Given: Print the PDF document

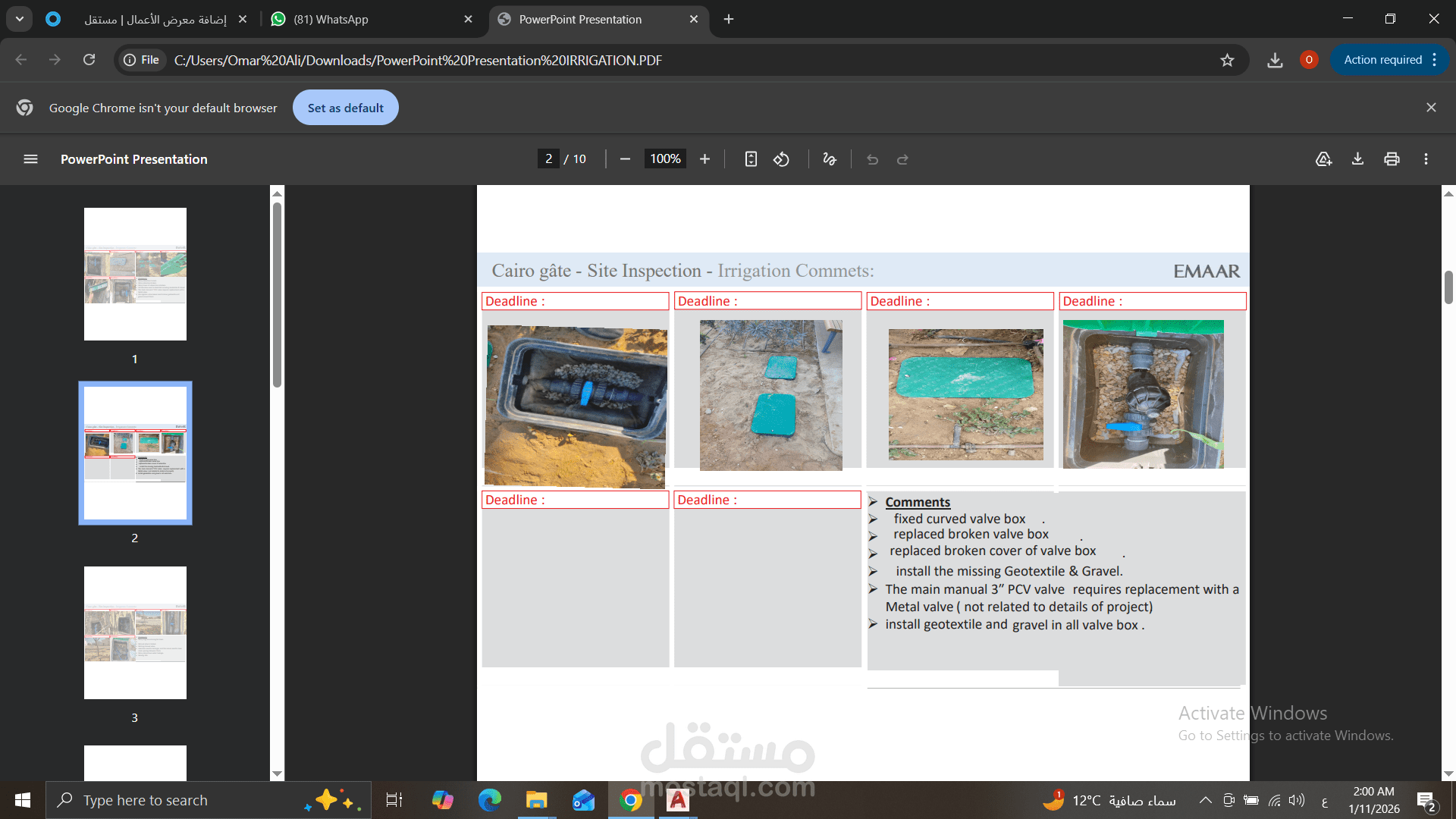Looking at the screenshot, I should click(1392, 159).
